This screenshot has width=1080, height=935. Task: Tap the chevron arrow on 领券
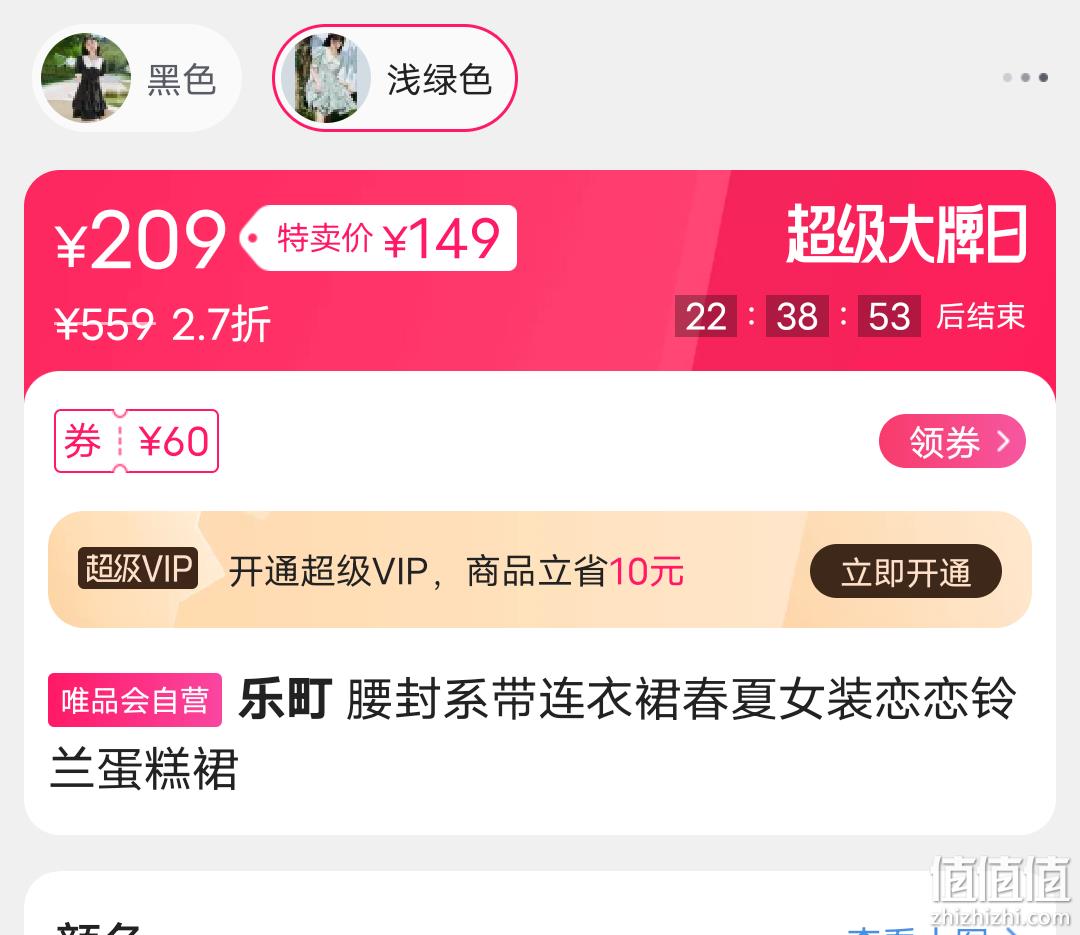pos(1004,441)
